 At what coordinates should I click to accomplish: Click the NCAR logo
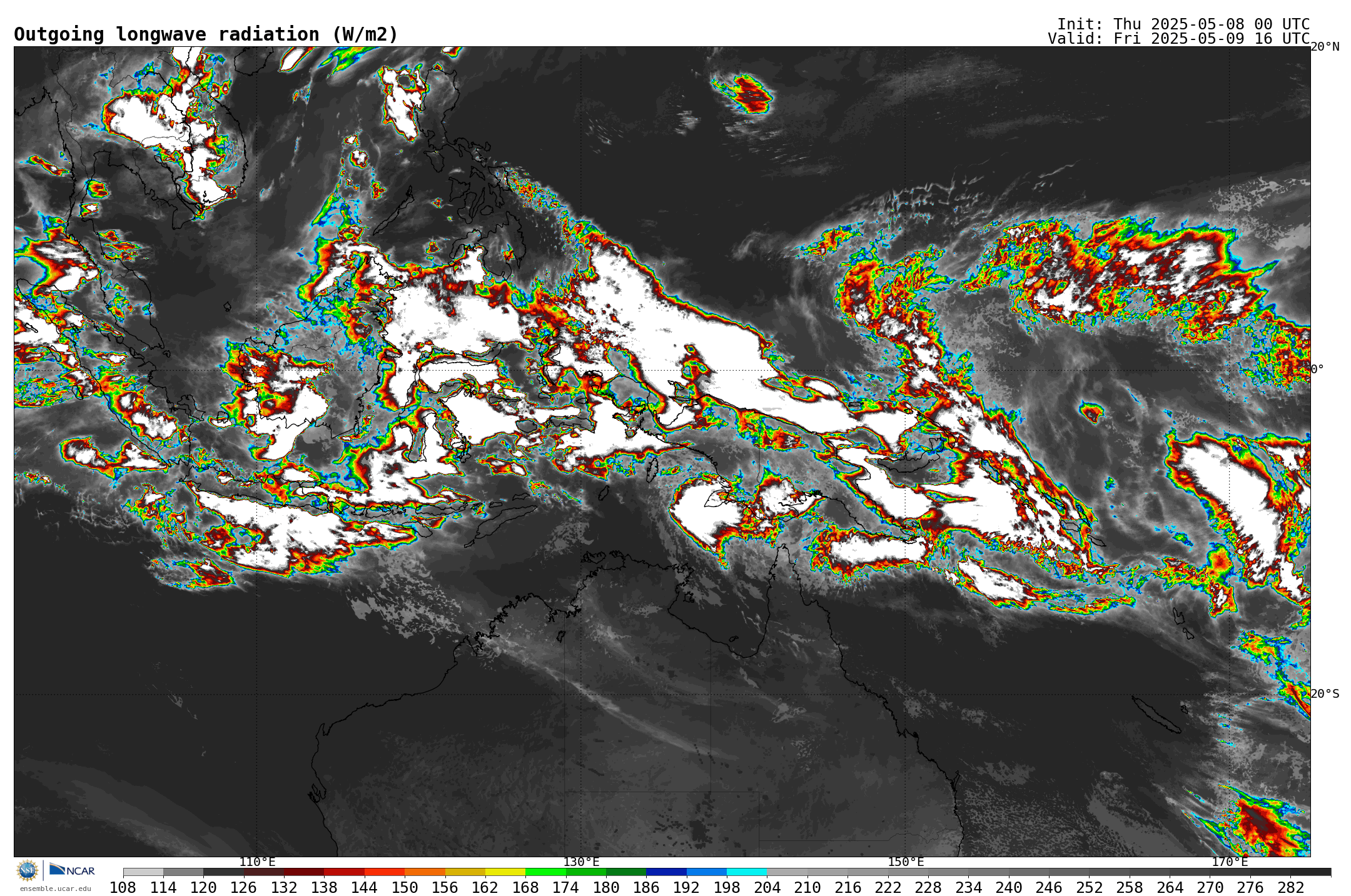tap(72, 870)
